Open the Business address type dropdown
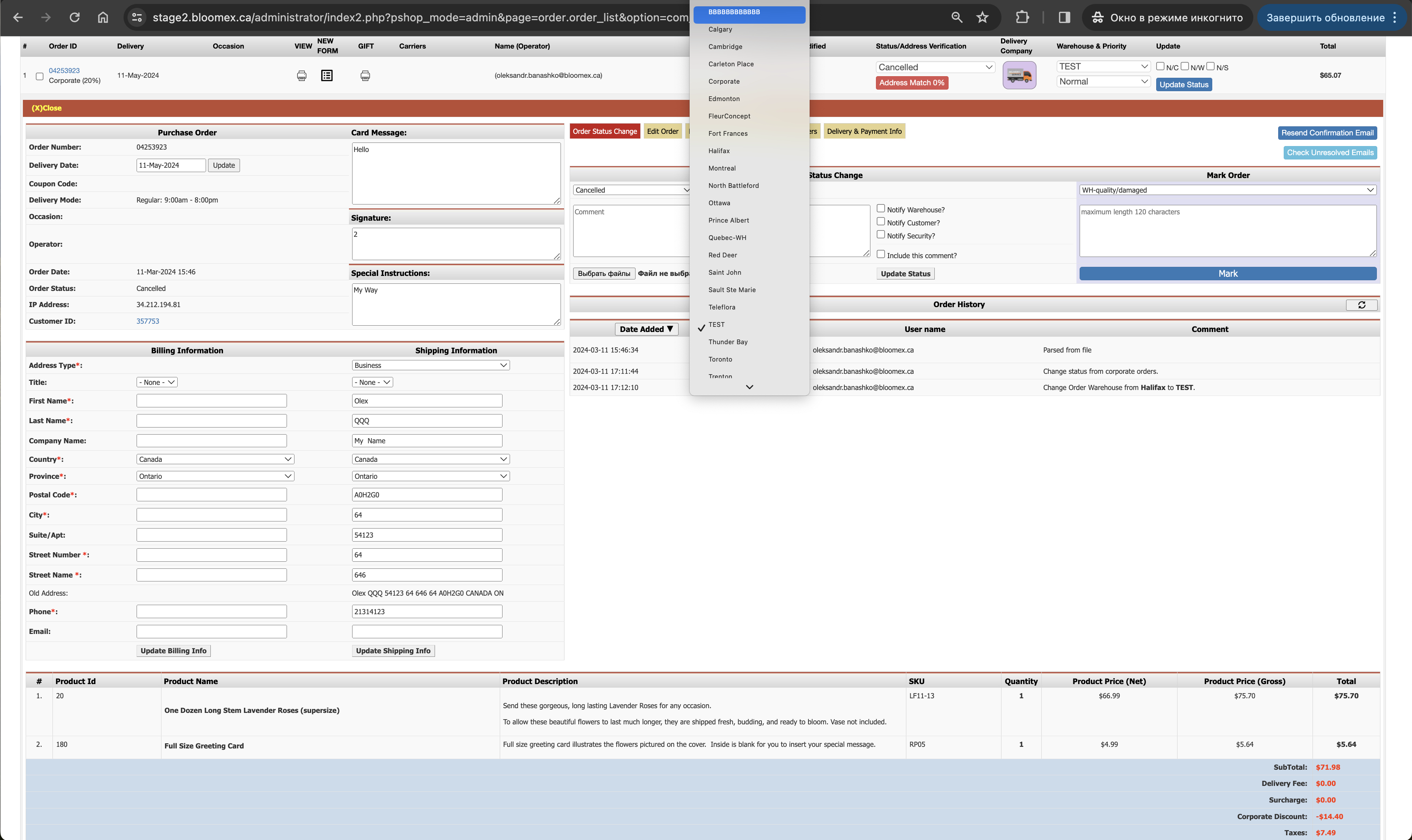The width and height of the screenshot is (1412, 840). pos(431,365)
